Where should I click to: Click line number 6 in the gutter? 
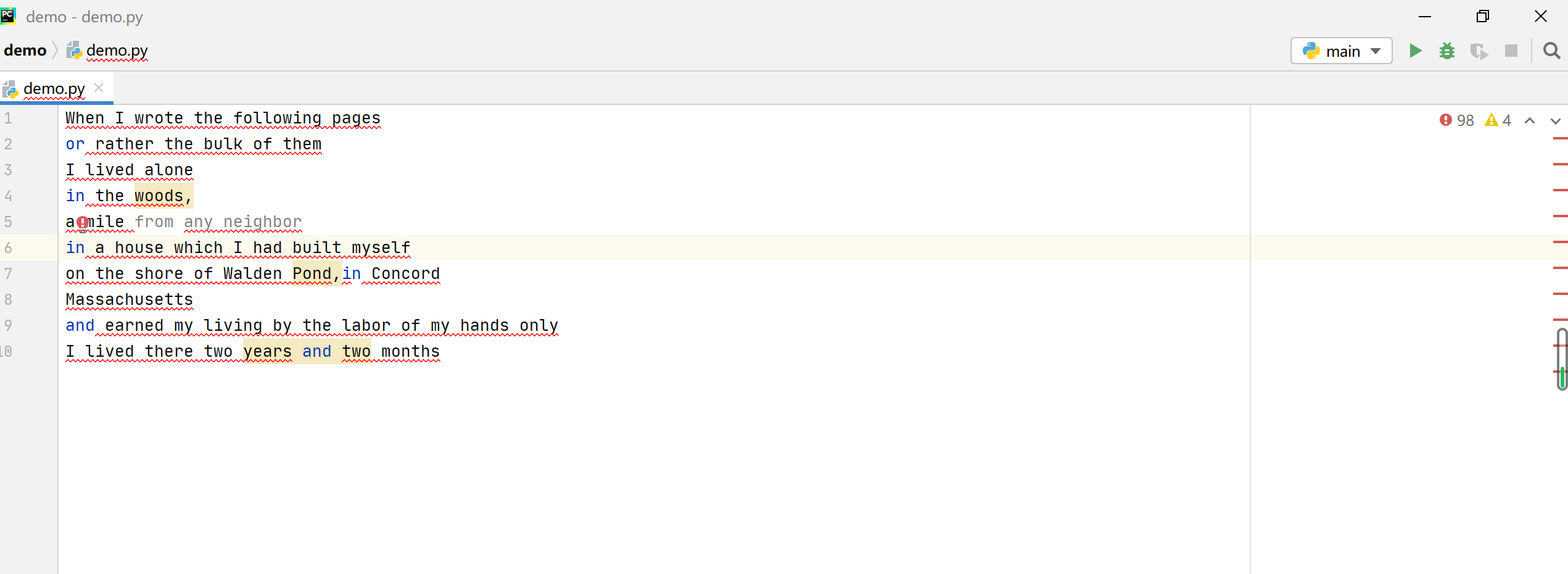point(9,247)
